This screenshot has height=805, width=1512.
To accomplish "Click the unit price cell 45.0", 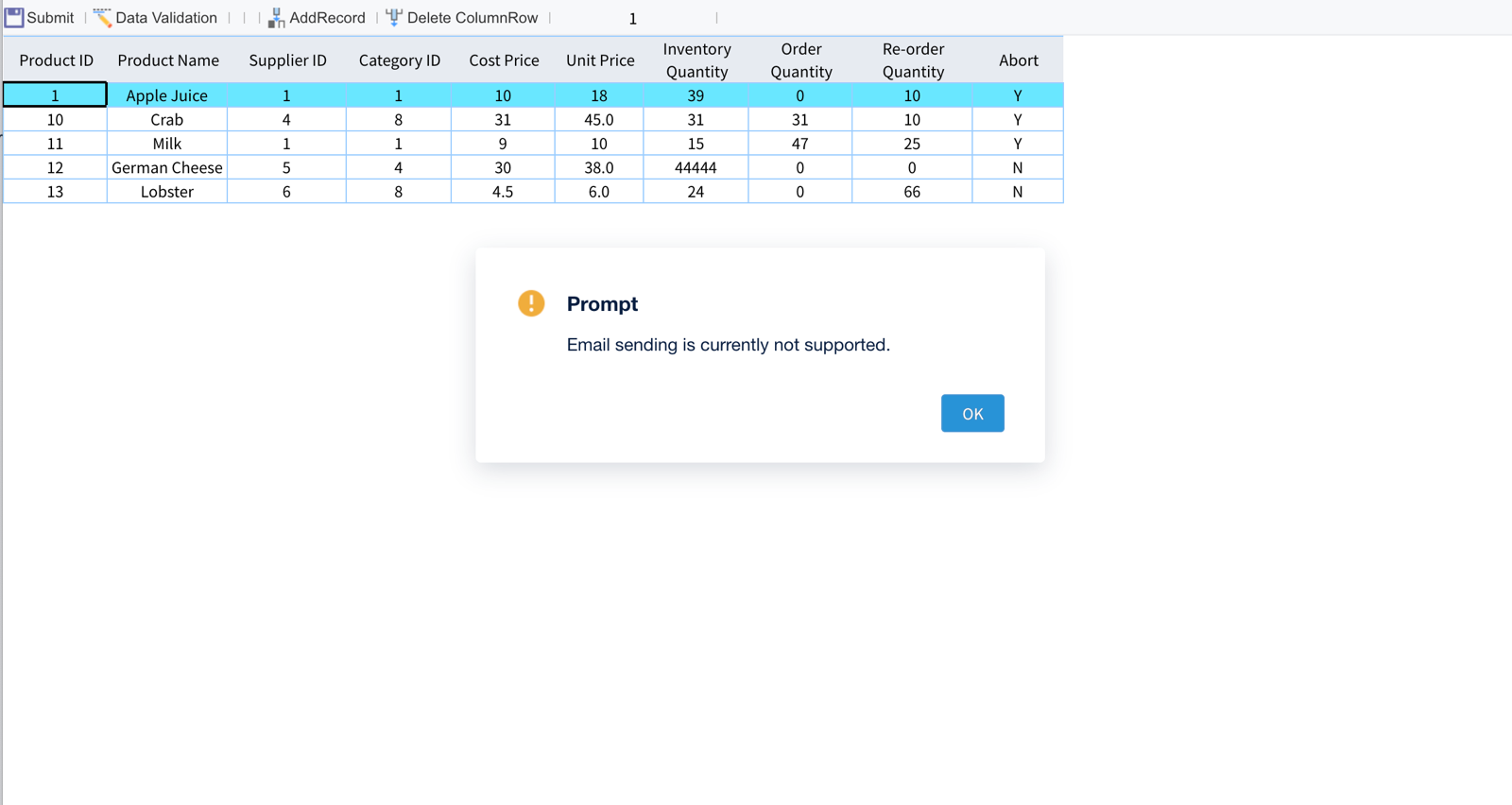I will (x=599, y=120).
